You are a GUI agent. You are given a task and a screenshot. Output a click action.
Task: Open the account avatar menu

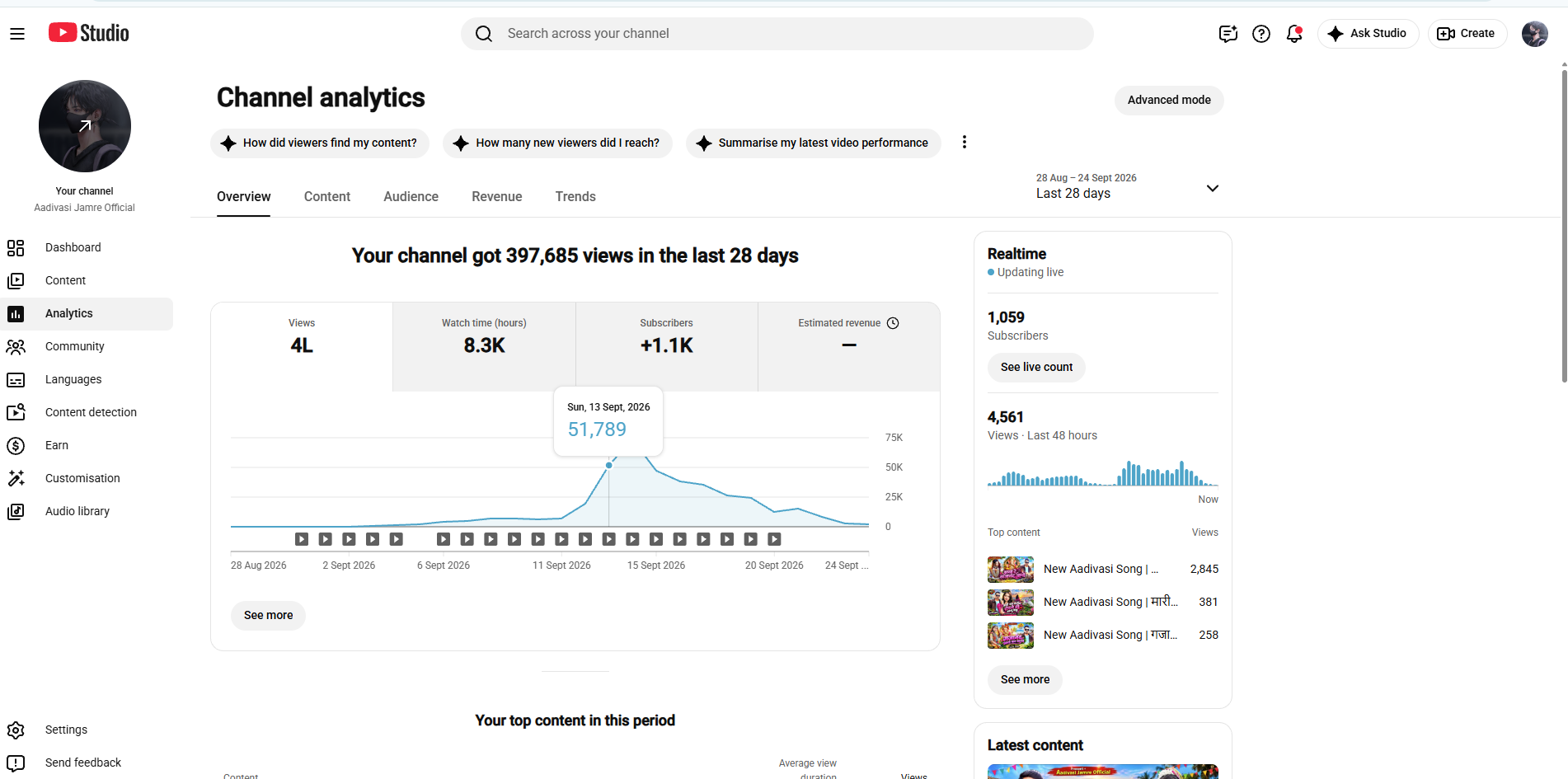[x=1534, y=34]
